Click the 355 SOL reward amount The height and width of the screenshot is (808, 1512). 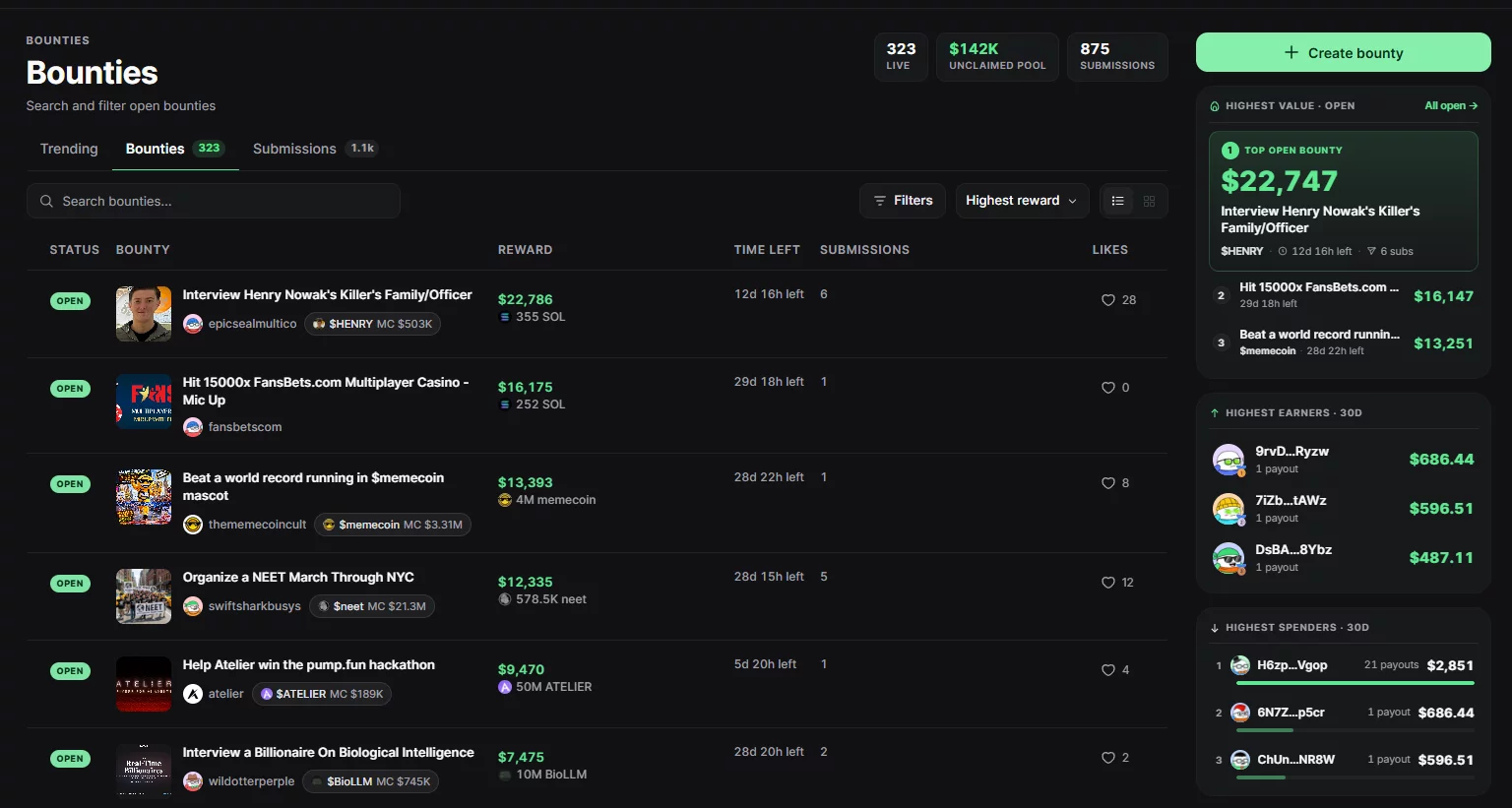(532, 317)
